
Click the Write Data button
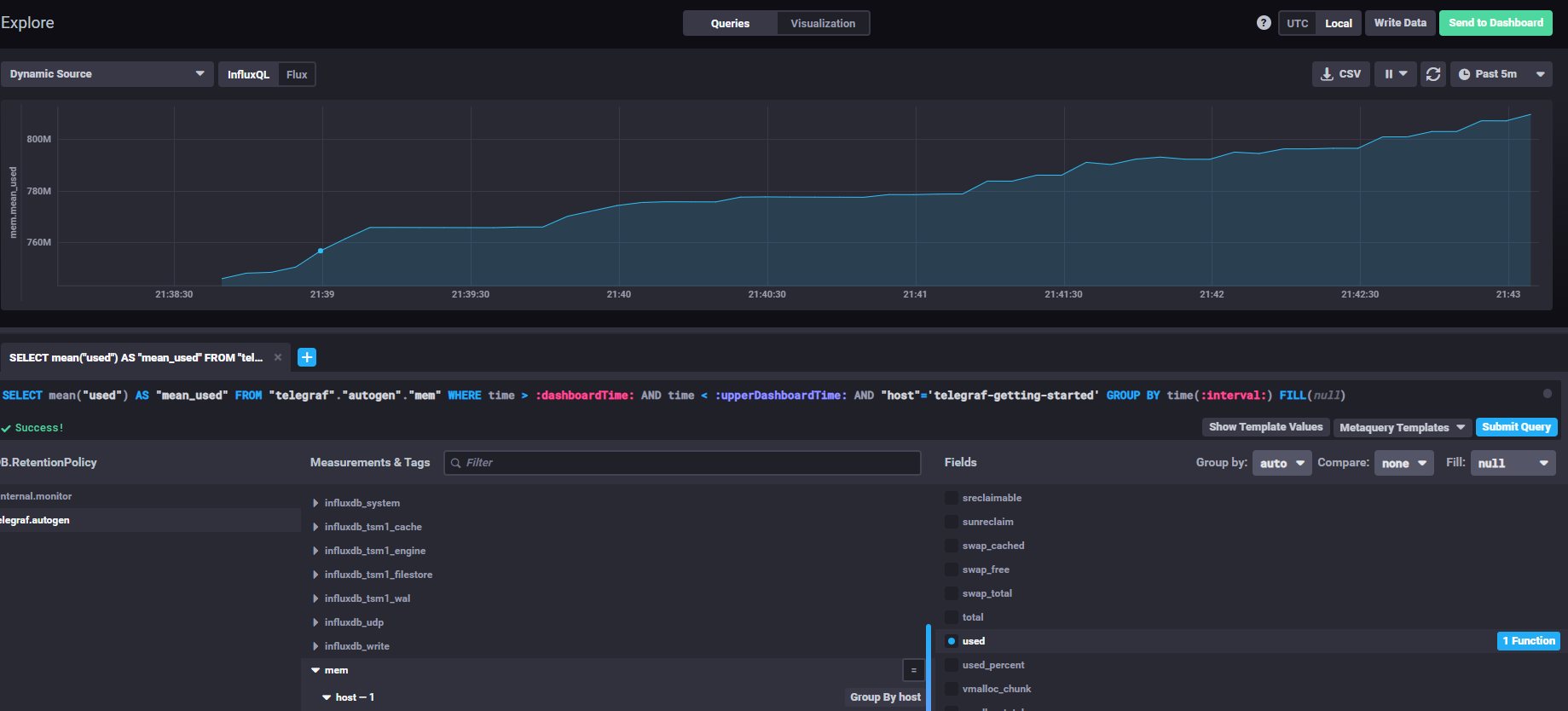click(x=1400, y=23)
